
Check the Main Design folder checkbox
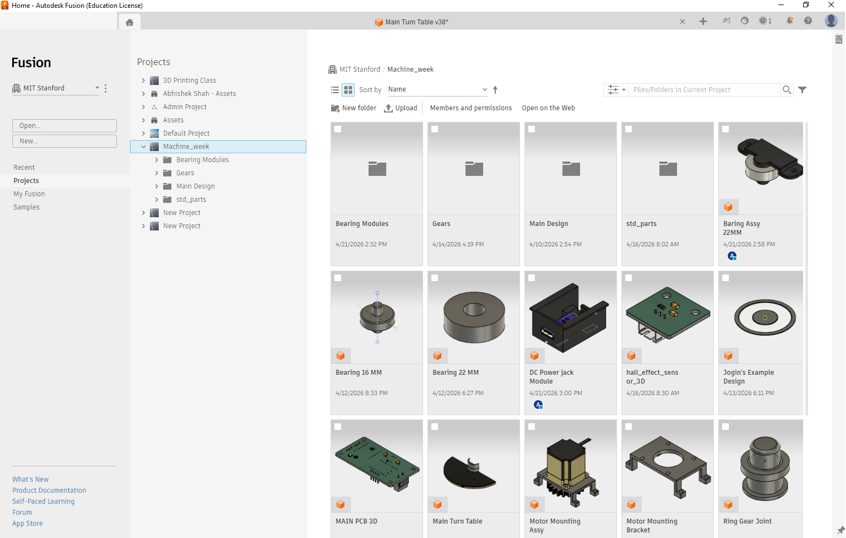pyautogui.click(x=531, y=129)
